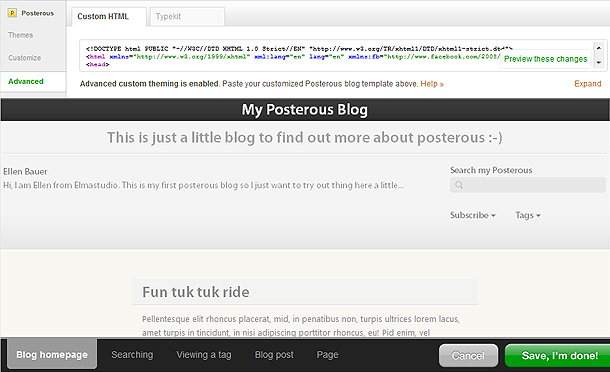The height and width of the screenshot is (372, 610).
Task: Click into Search my Posterous field
Action: click(x=528, y=185)
